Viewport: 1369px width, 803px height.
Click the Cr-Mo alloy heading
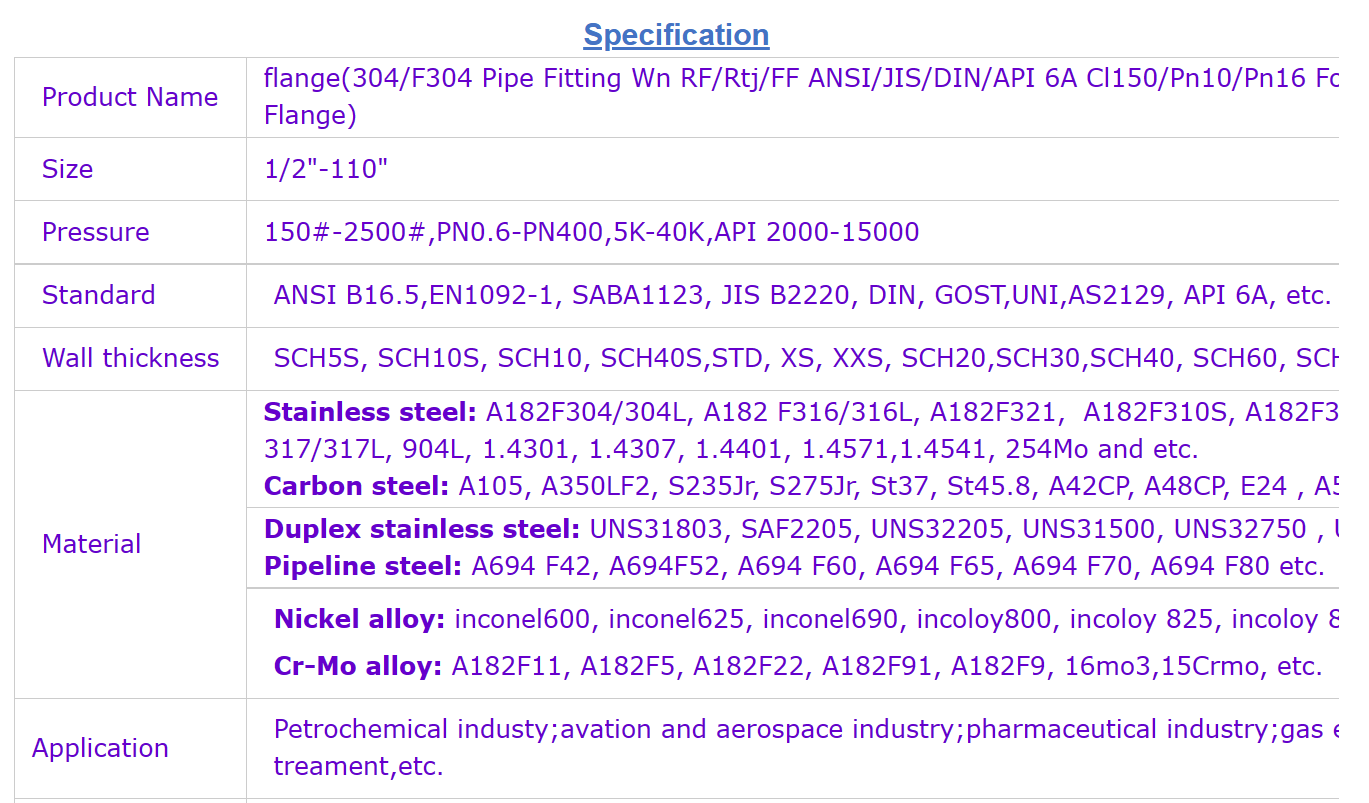357,666
